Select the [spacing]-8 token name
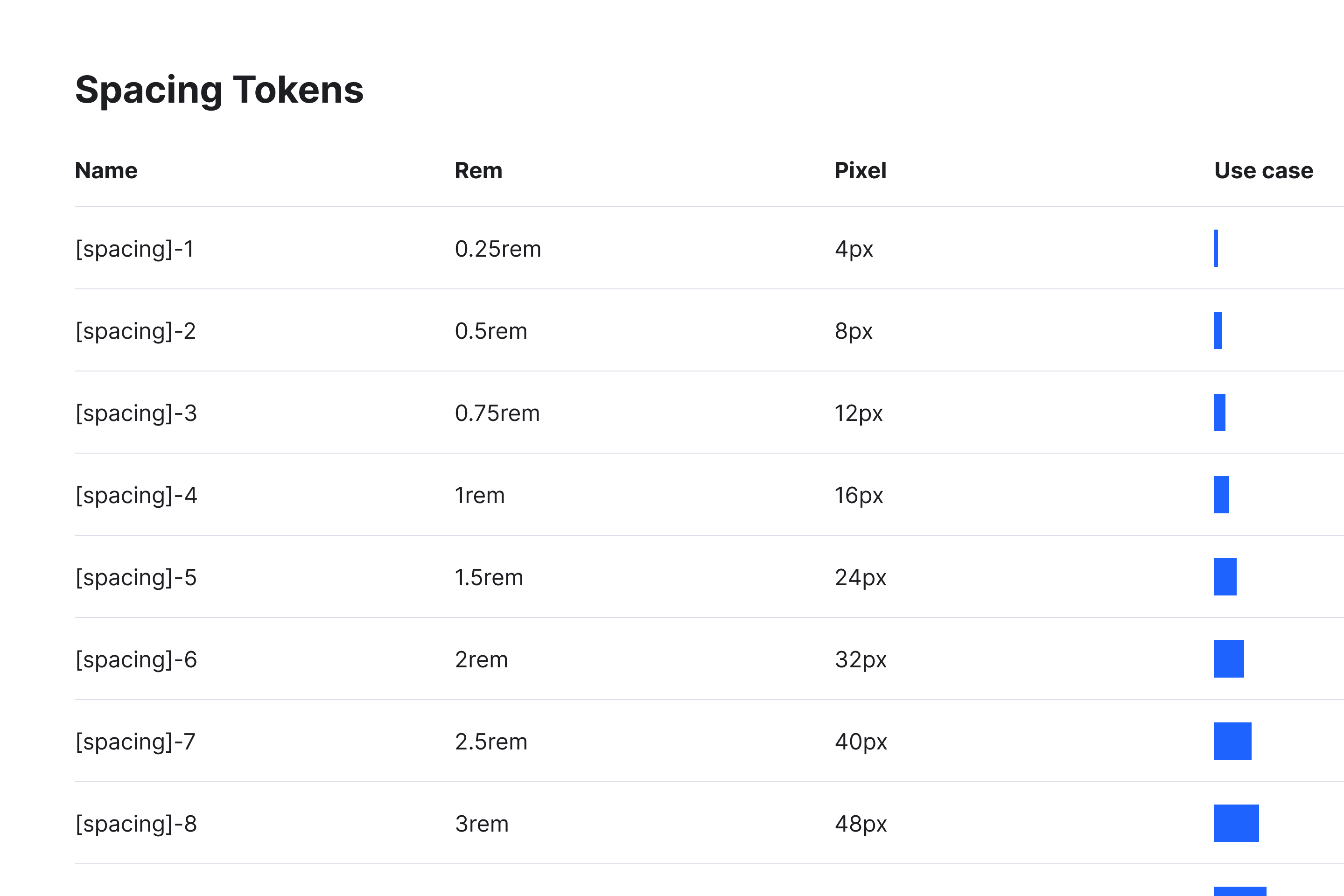 (136, 824)
